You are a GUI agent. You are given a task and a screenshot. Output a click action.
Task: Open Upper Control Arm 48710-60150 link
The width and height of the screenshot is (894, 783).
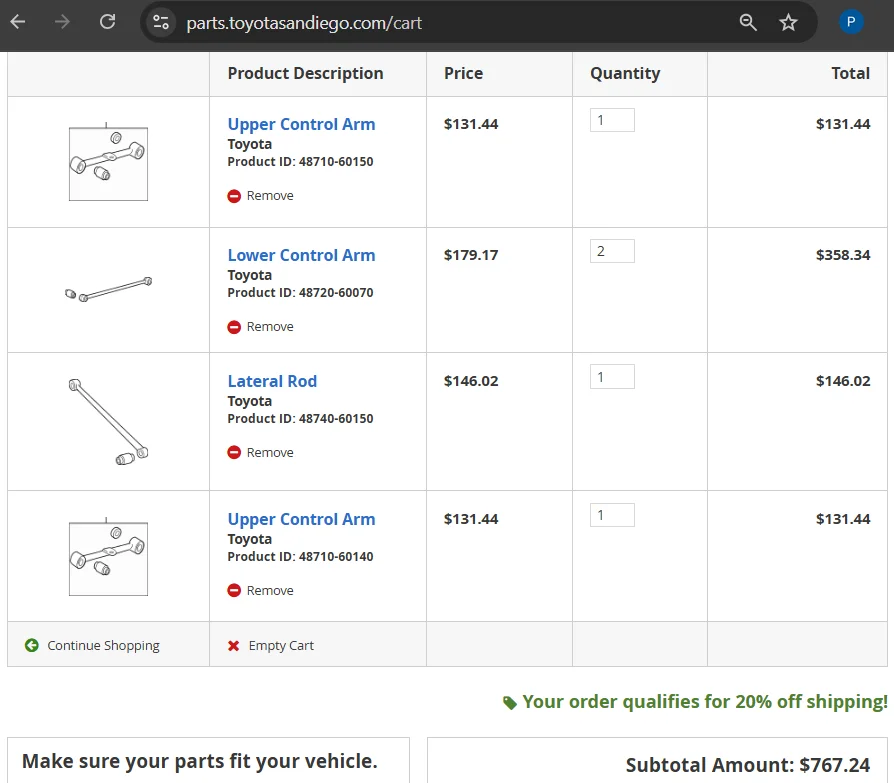pos(301,124)
